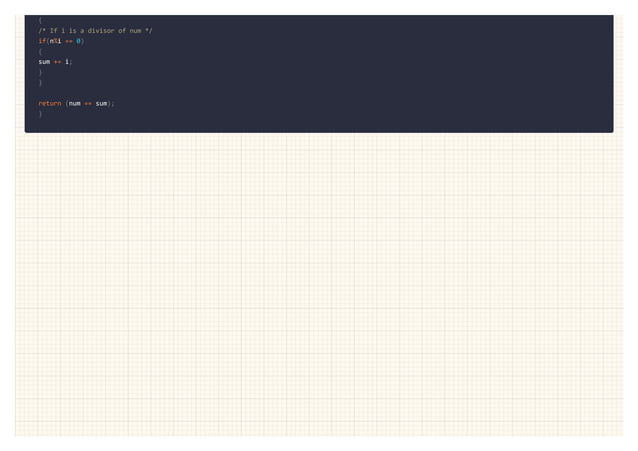Click the '==' operator in the if condition
This screenshot has height=451, width=638.
(x=69, y=41)
